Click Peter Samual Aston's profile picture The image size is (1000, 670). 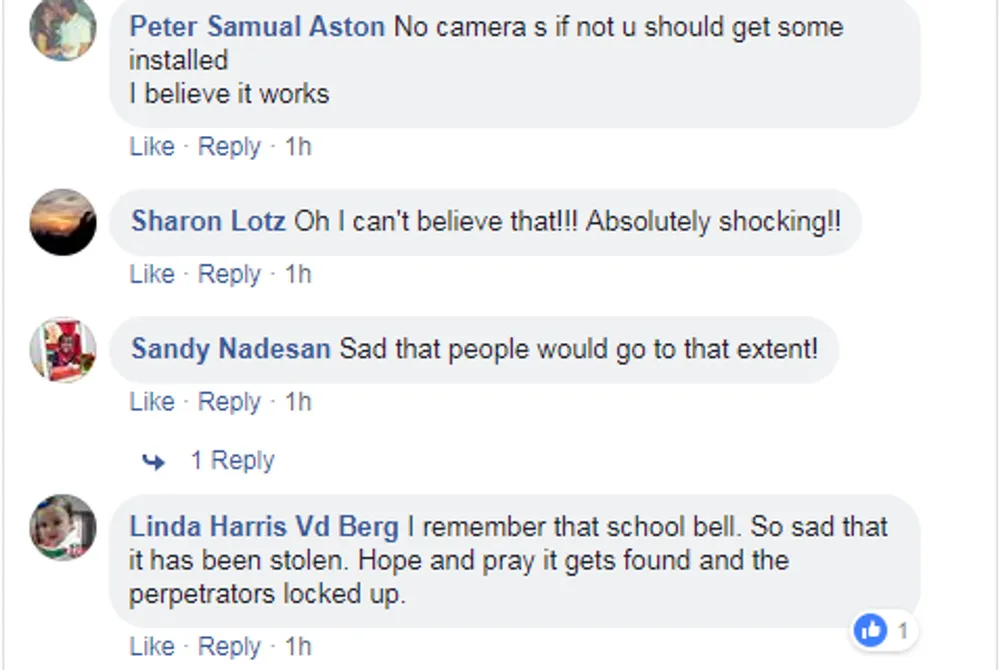click(x=63, y=28)
